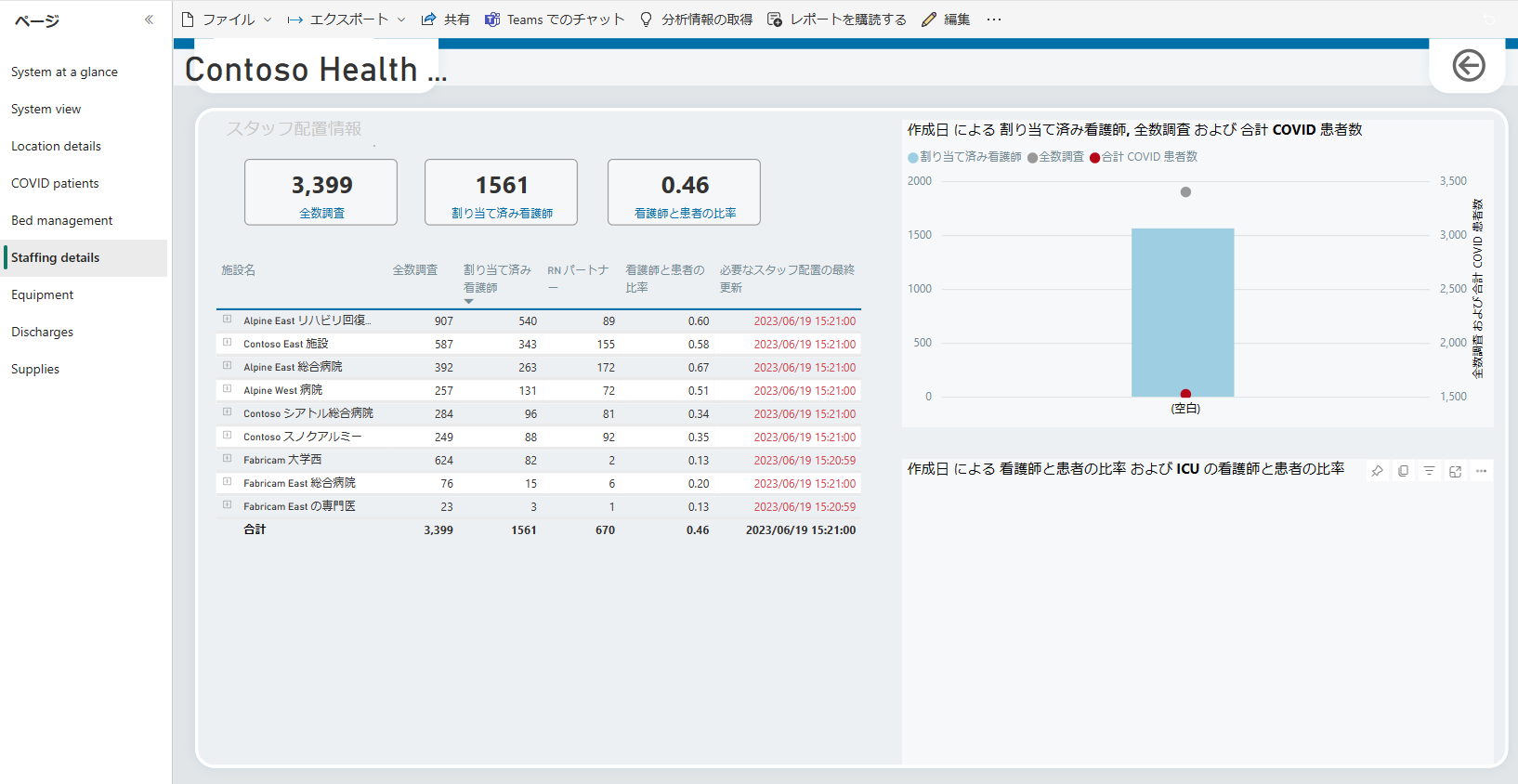
Task: Open COVID patients page
Action: pyautogui.click(x=84, y=183)
